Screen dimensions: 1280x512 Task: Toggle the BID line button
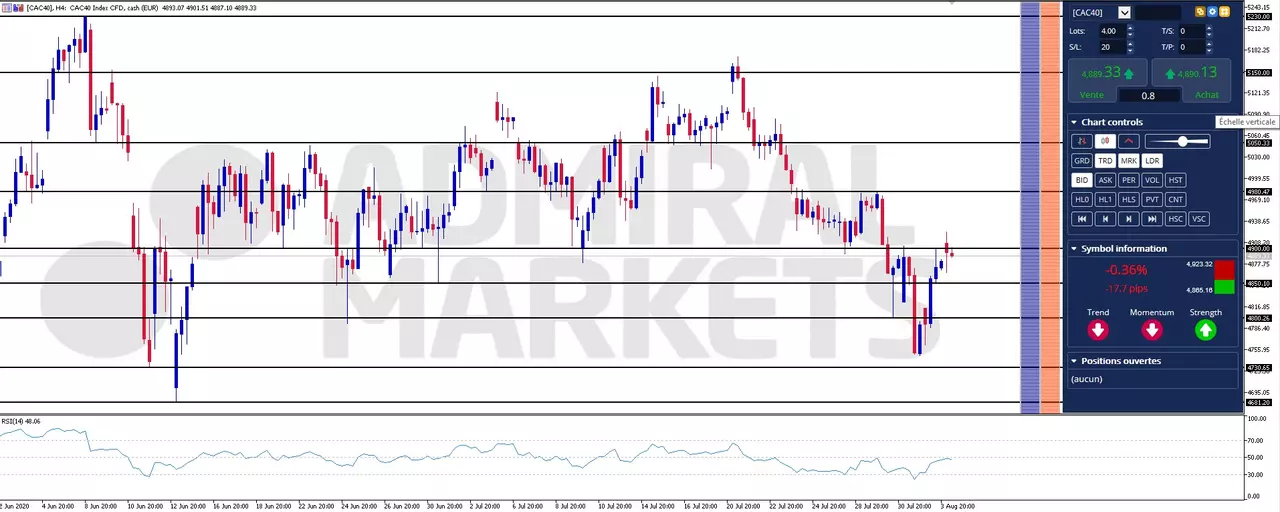click(x=1081, y=180)
